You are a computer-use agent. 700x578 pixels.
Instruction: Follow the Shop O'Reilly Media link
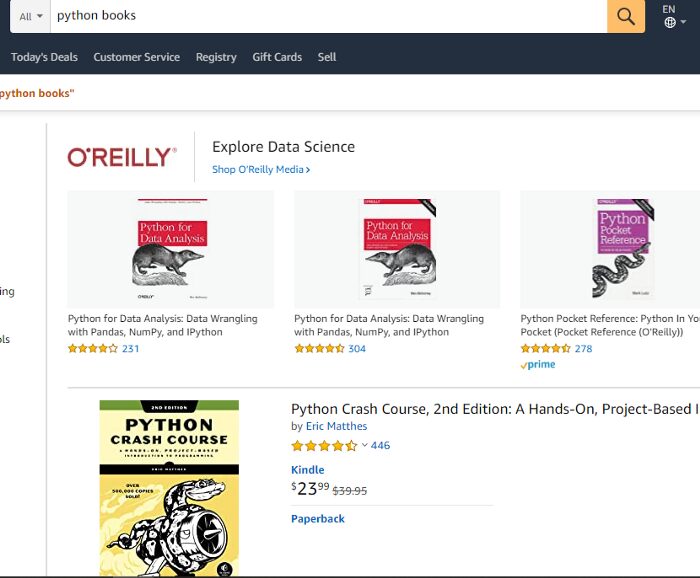coord(261,170)
